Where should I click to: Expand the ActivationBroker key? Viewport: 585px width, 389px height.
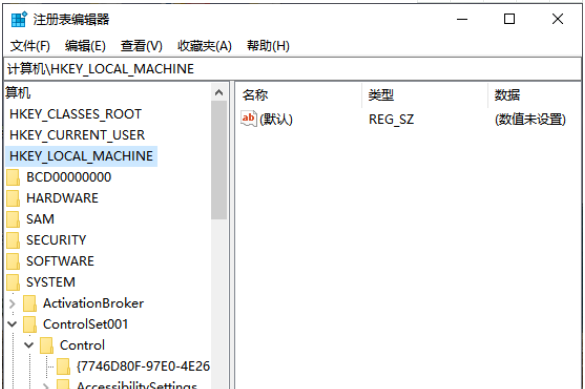pos(12,304)
